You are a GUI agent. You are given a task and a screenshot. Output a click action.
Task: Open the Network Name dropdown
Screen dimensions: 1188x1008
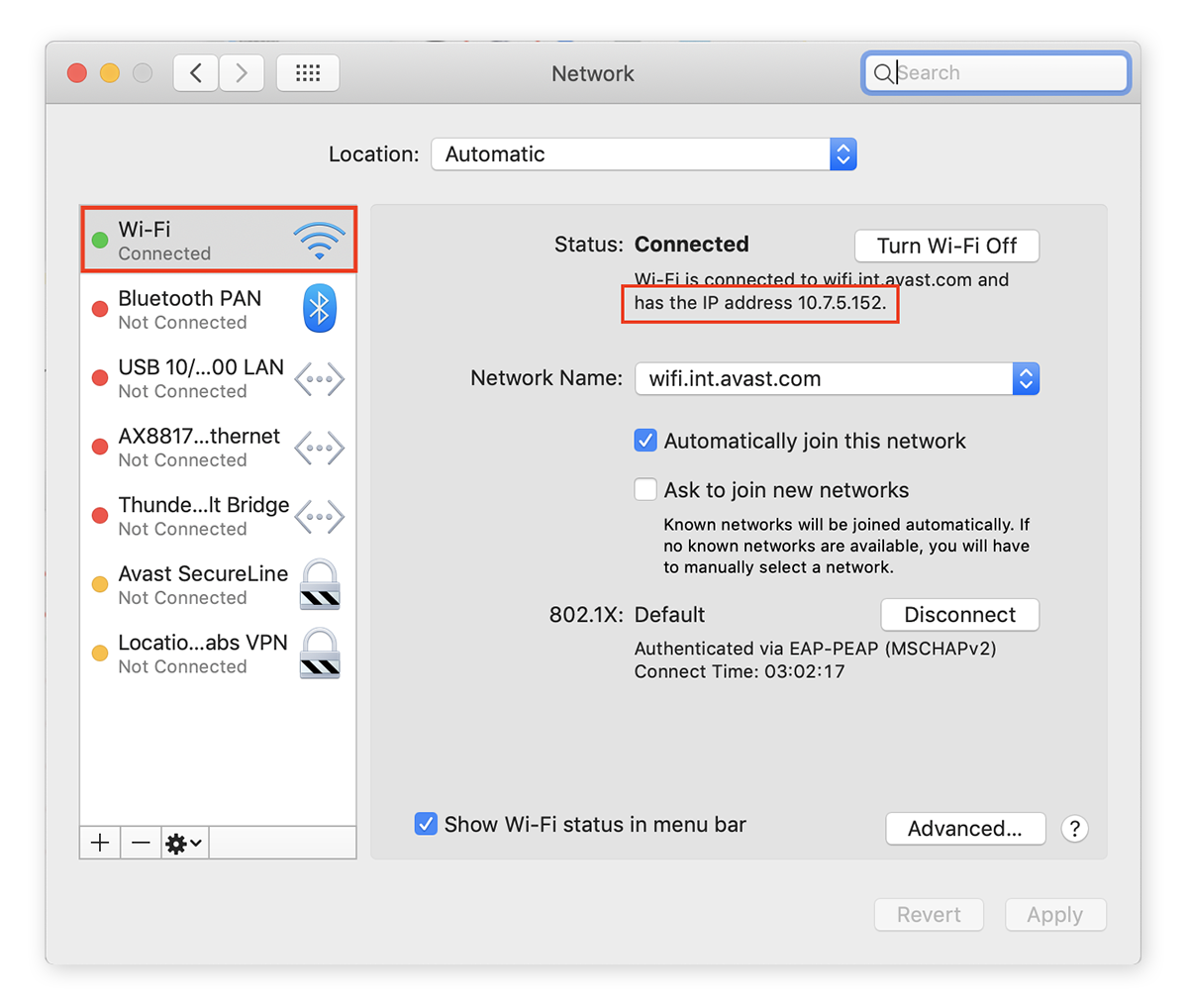pyautogui.click(x=837, y=378)
